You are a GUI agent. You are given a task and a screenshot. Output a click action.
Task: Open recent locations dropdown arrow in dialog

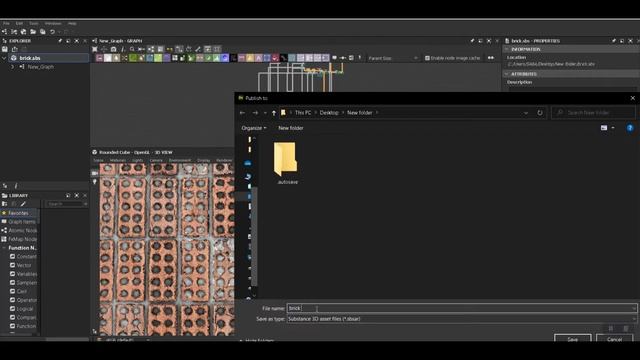point(265,113)
